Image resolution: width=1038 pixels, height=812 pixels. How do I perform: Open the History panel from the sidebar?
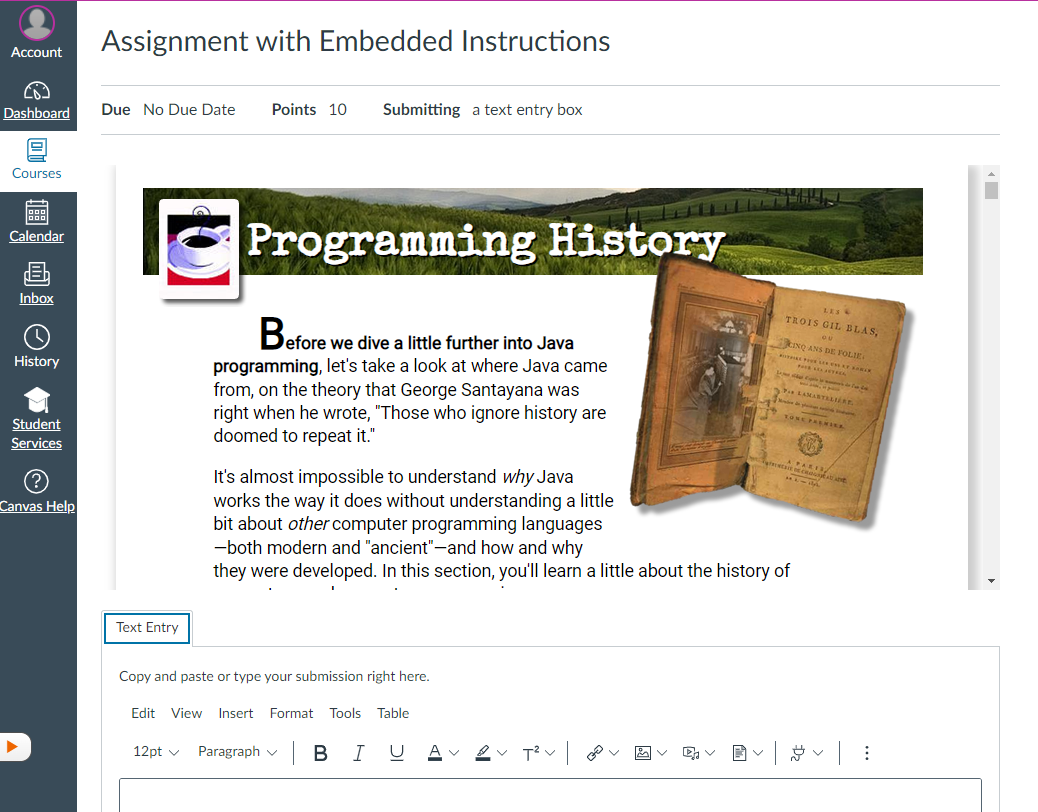click(x=37, y=347)
